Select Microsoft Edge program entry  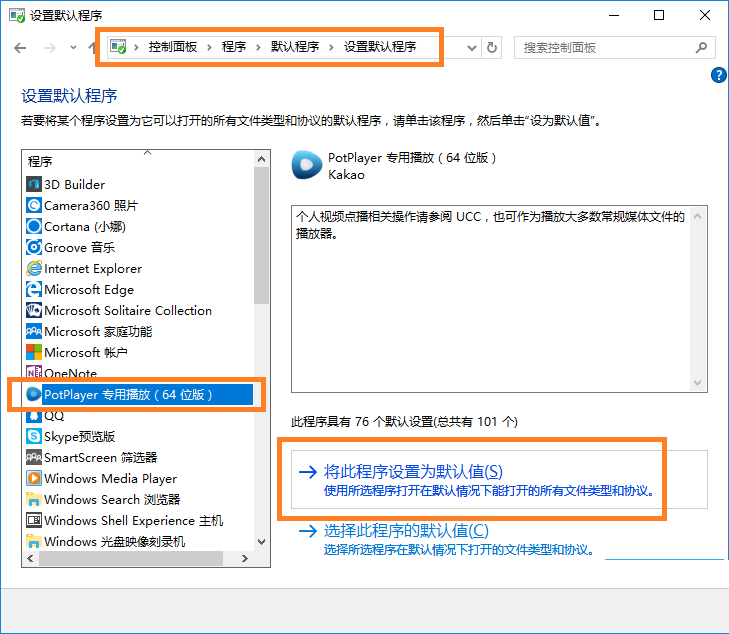89,289
